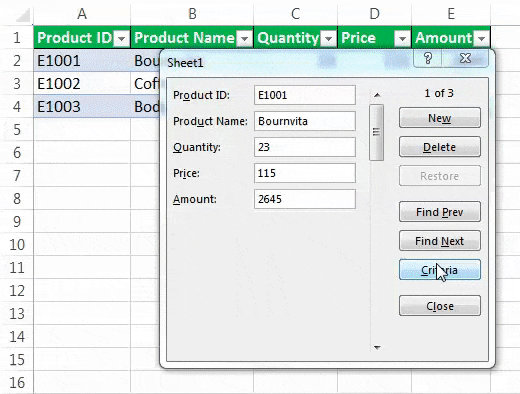The height and width of the screenshot is (394, 520).
Task: Delete the current record
Action: point(440,147)
